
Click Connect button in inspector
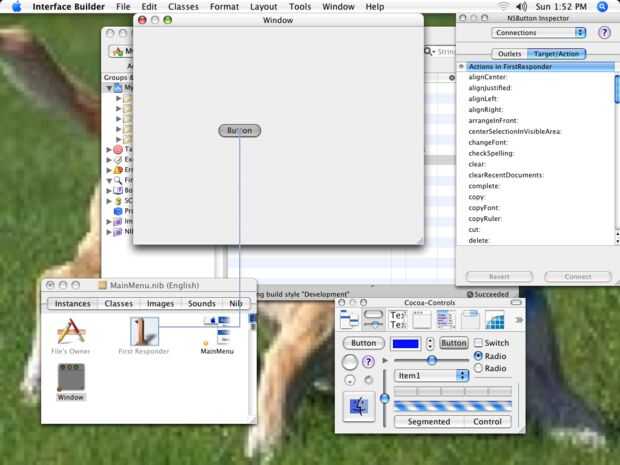point(578,276)
